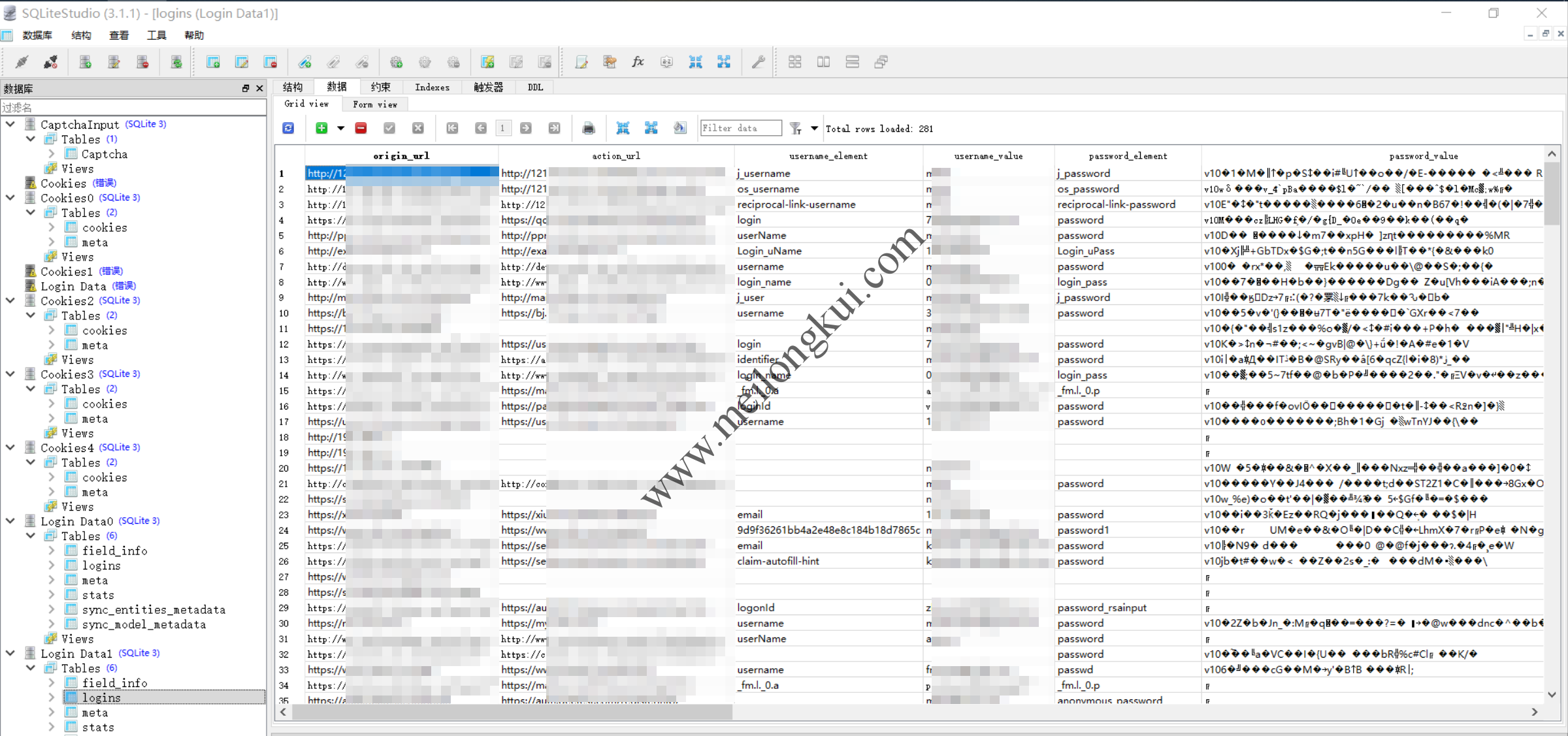The height and width of the screenshot is (736, 1568).
Task: Open the insert row dropdown arrow
Action: (340, 129)
